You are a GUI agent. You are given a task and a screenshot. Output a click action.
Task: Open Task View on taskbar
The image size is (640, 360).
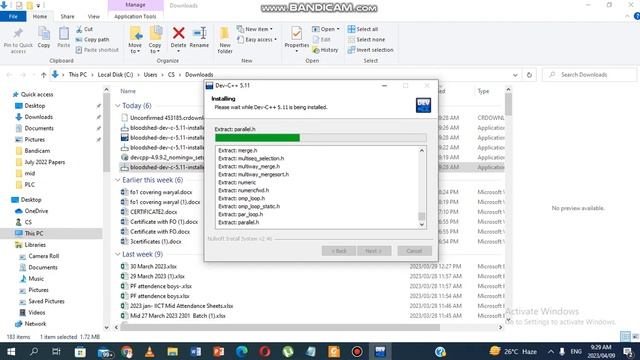56,351
